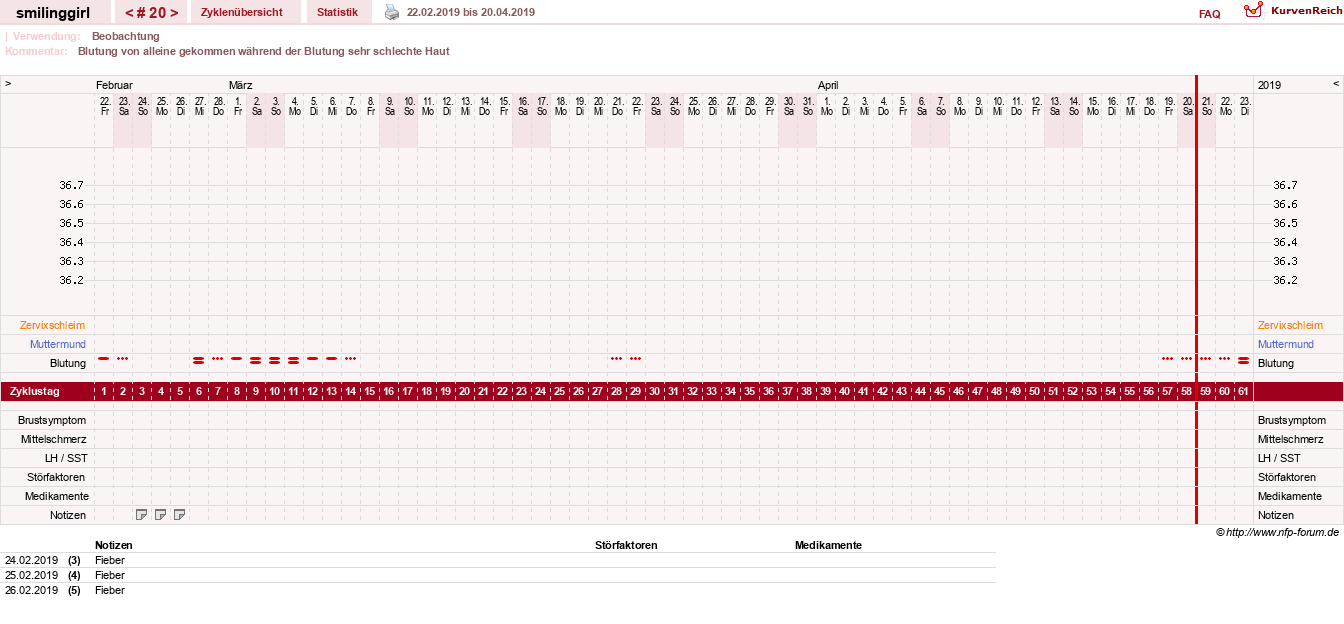Select cycle day 14 cell
Screen dimensions: 1344x624
351,391
